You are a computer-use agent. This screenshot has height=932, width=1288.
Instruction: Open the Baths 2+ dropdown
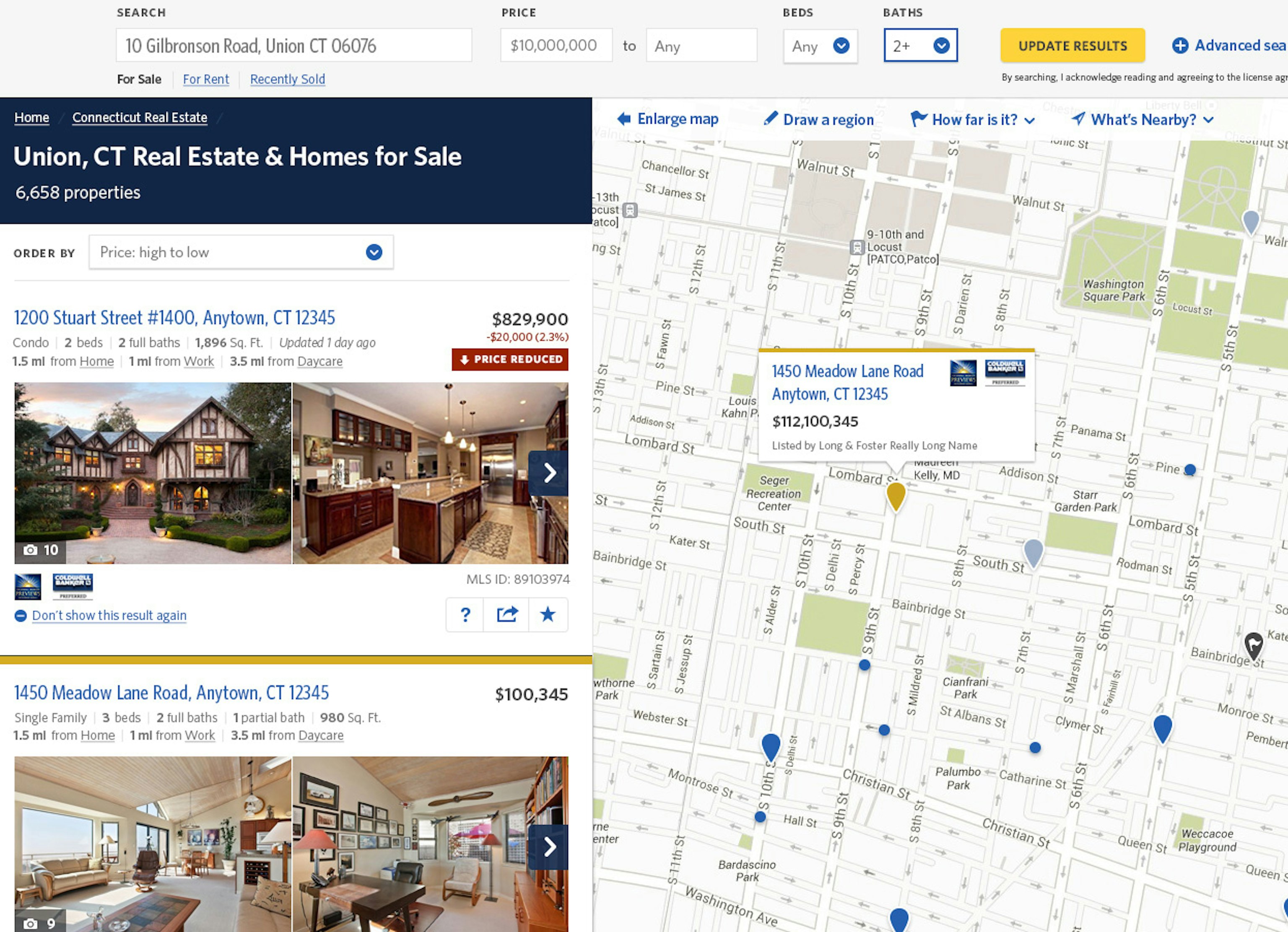coord(921,45)
